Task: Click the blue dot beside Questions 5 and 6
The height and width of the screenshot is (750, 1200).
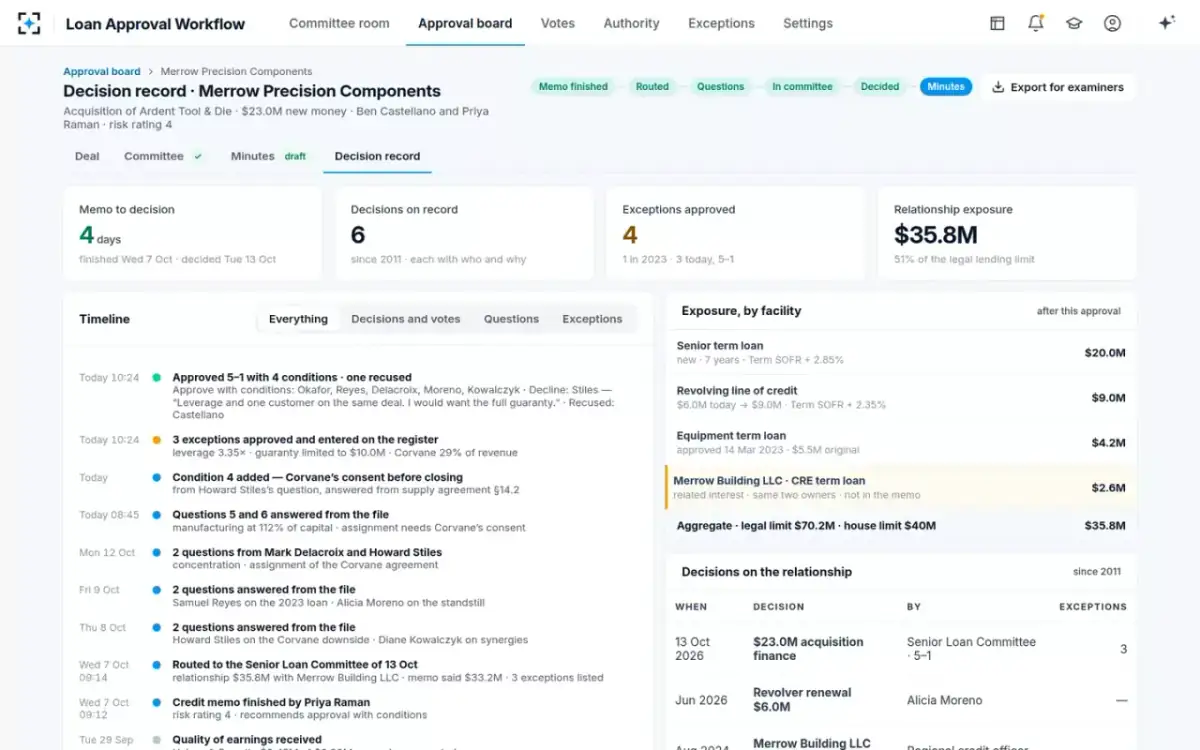Action: [157, 515]
